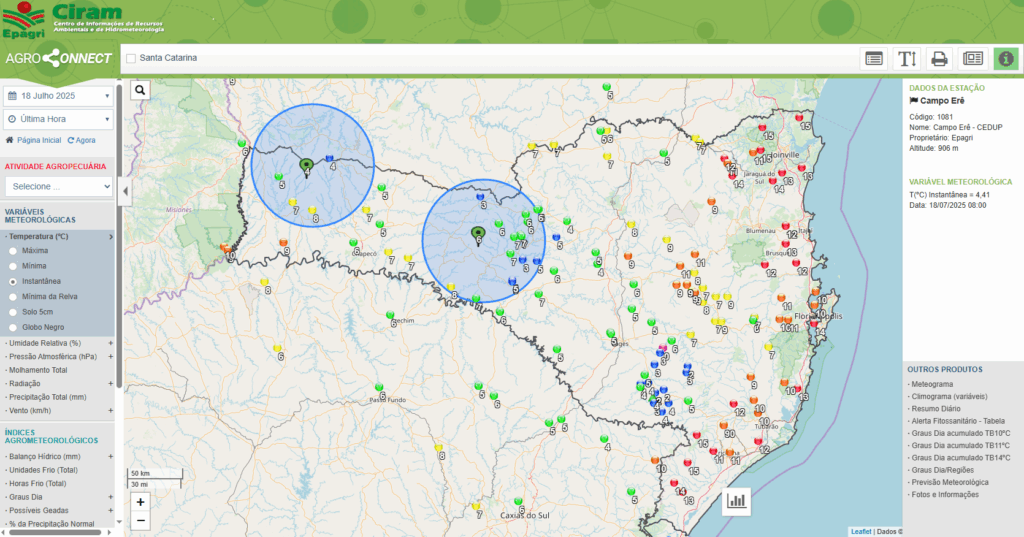Print the map with printer icon
The image size is (1024, 537).
pyautogui.click(x=940, y=59)
